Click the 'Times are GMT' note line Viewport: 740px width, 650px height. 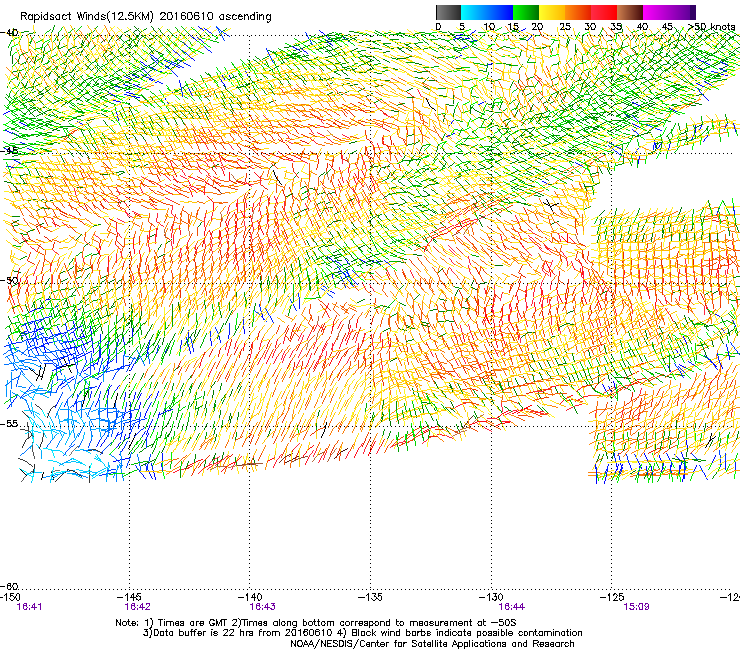[316, 623]
